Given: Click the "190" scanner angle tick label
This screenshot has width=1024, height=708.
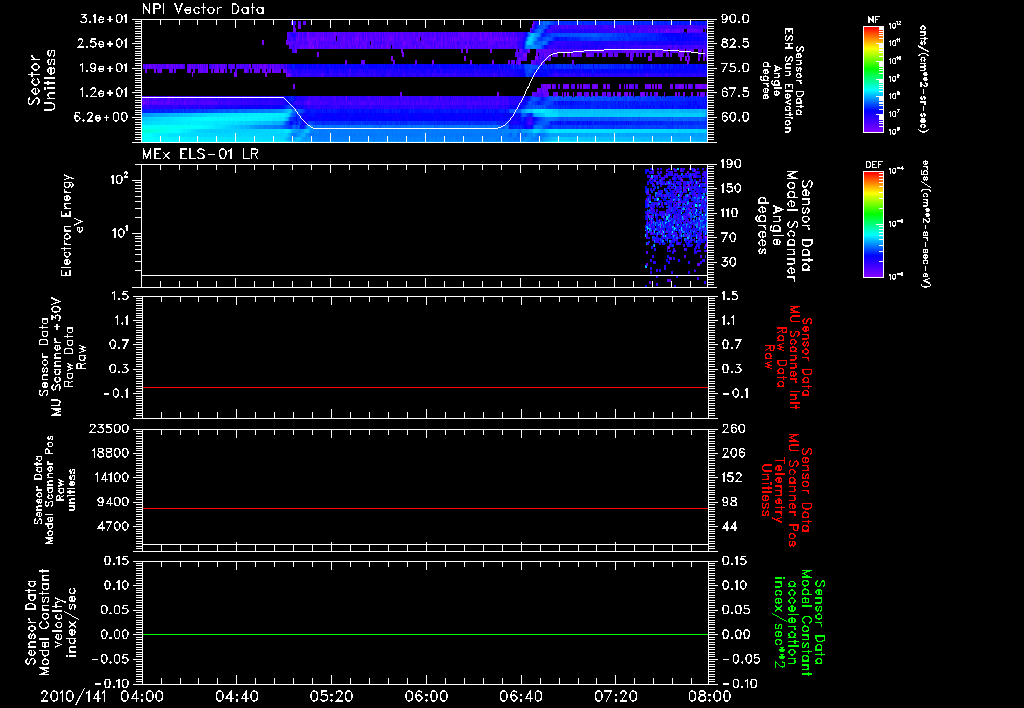Looking at the screenshot, I should tap(731, 164).
